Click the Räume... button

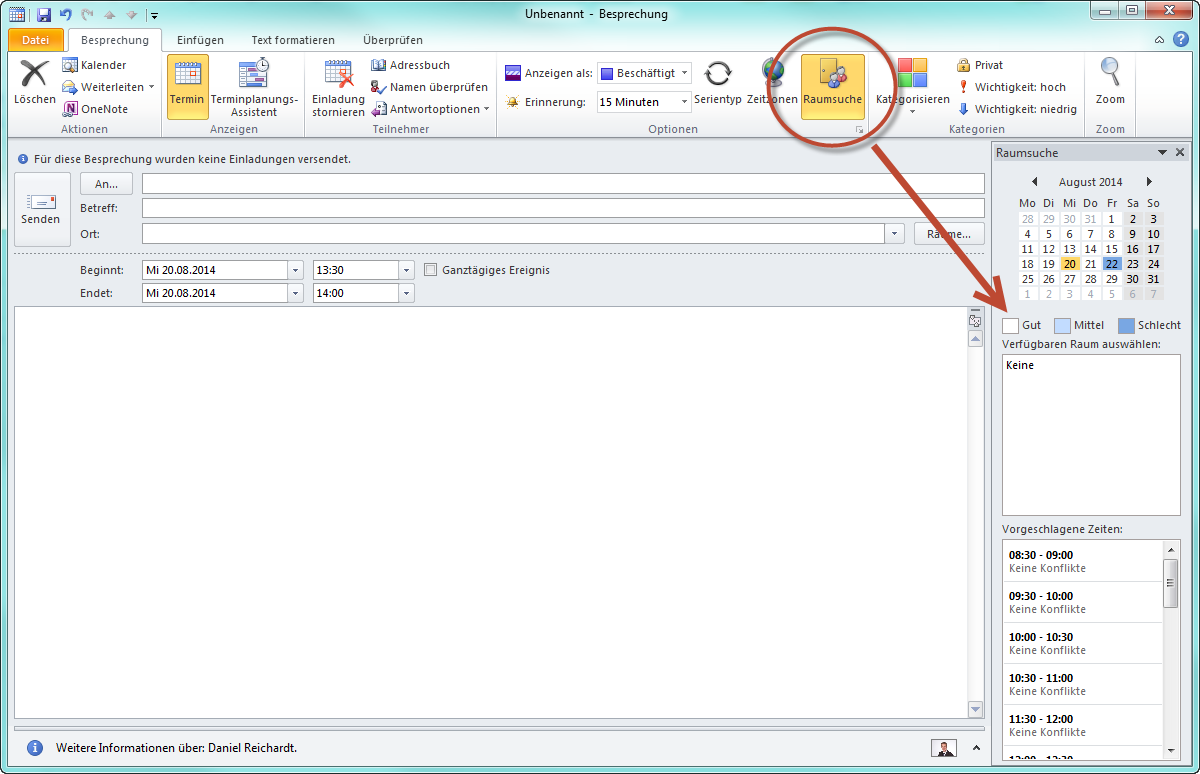[949, 234]
